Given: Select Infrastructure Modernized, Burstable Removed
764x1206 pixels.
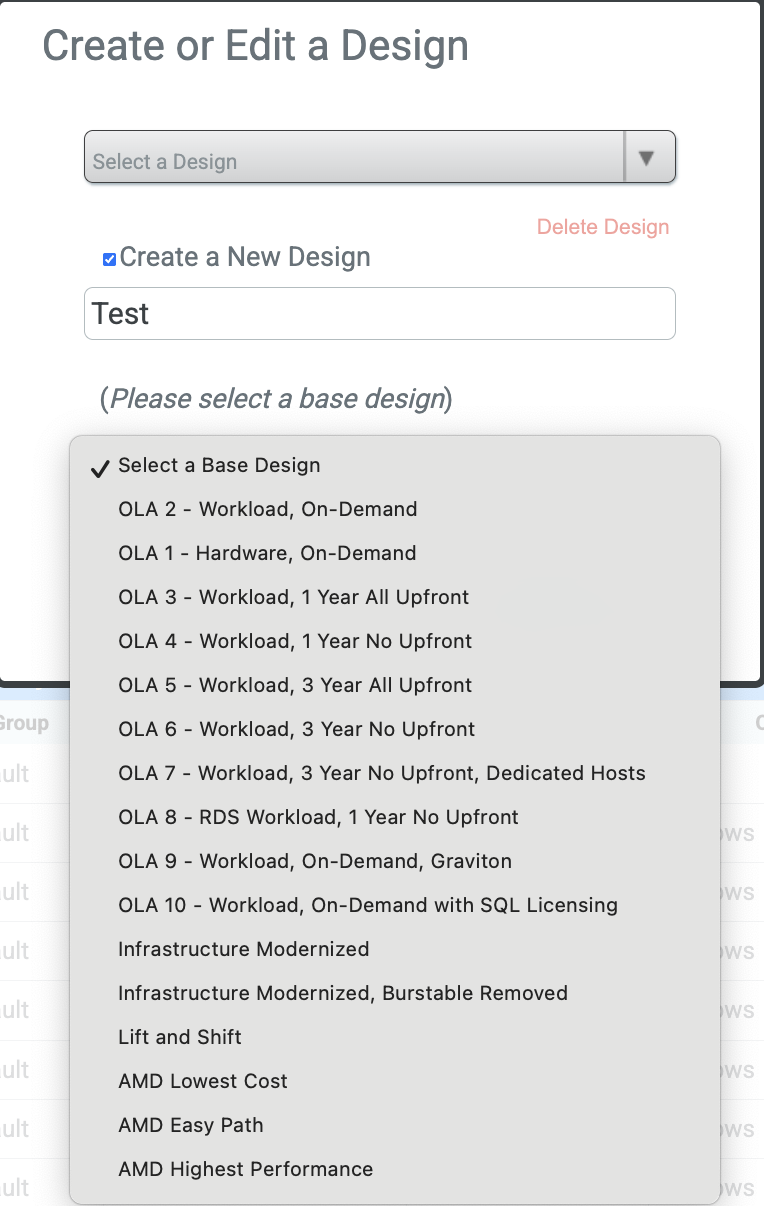Looking at the screenshot, I should pos(342,993).
